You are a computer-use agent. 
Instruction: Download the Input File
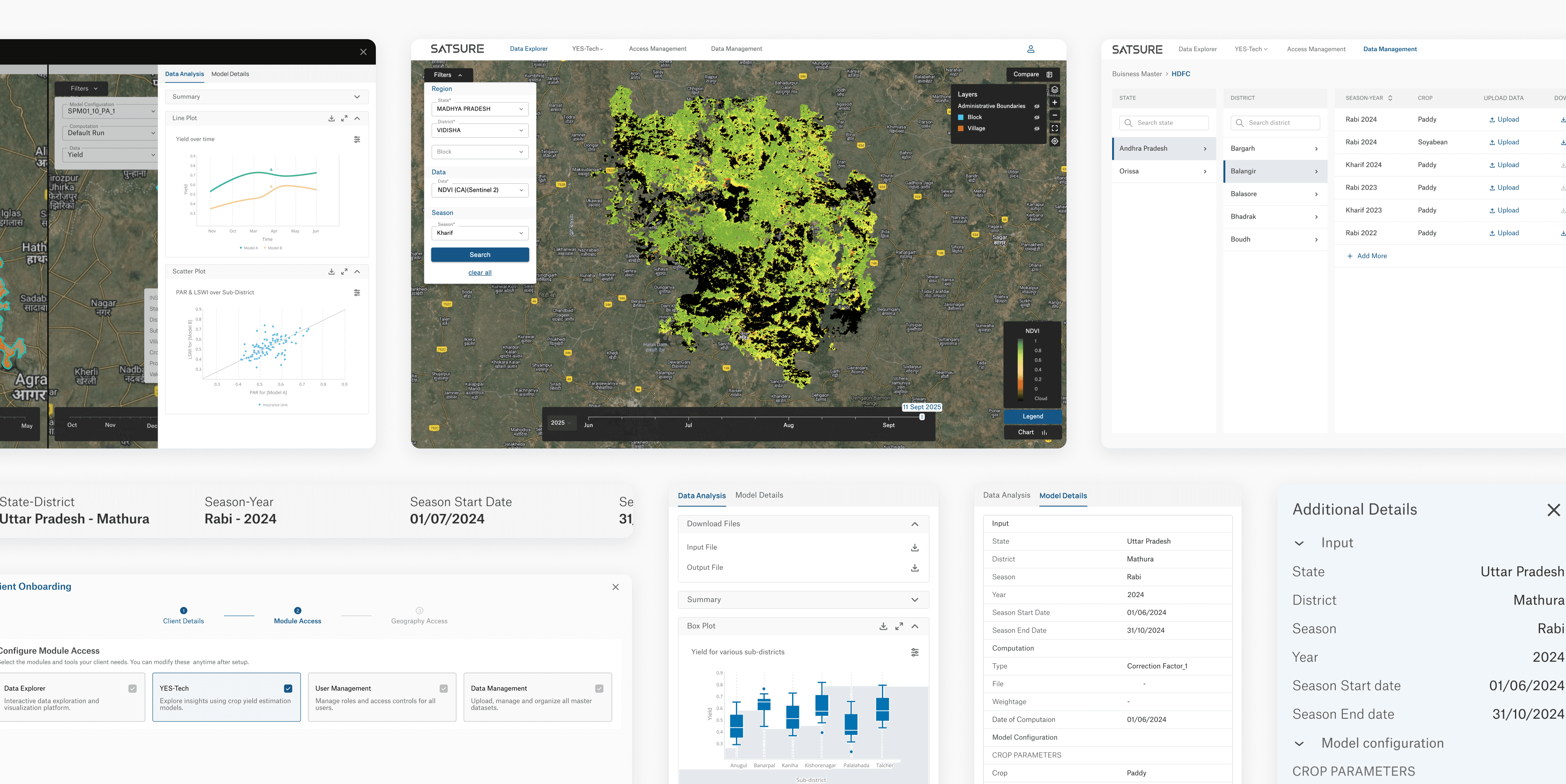[914, 548]
